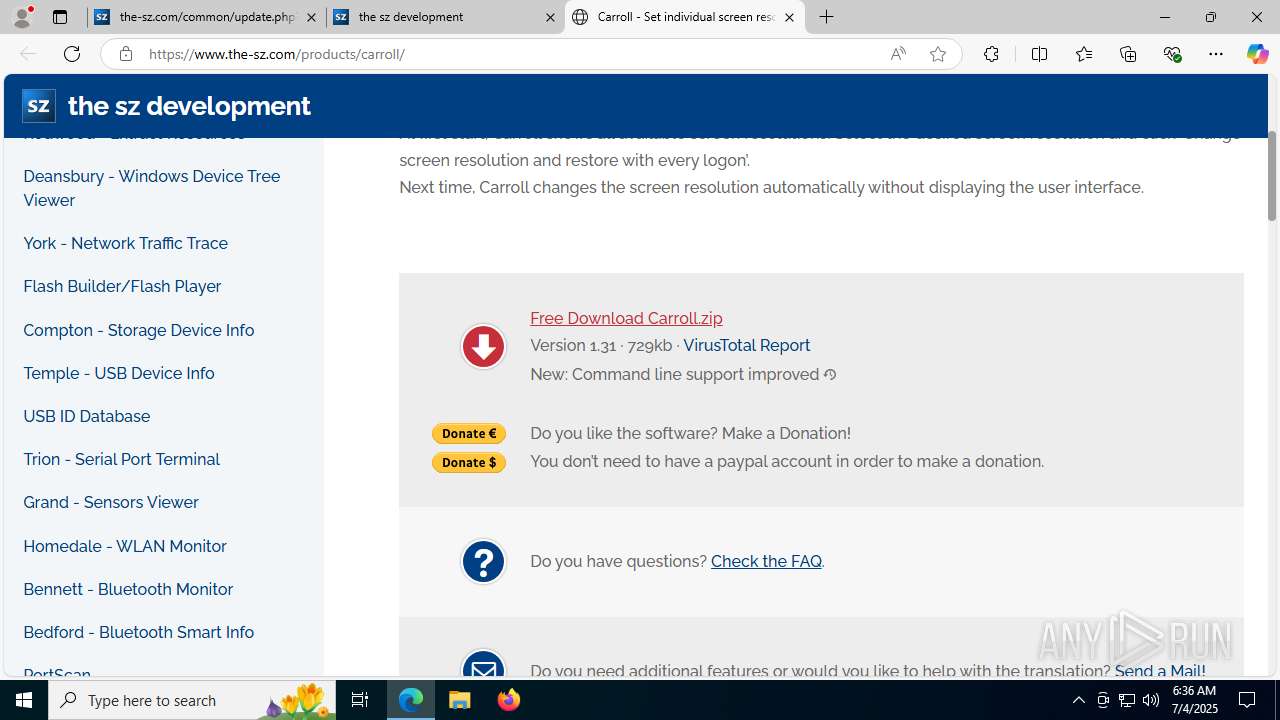The height and width of the screenshot is (720, 1280).
Task: Open Windows Start menu
Action: tap(24, 700)
